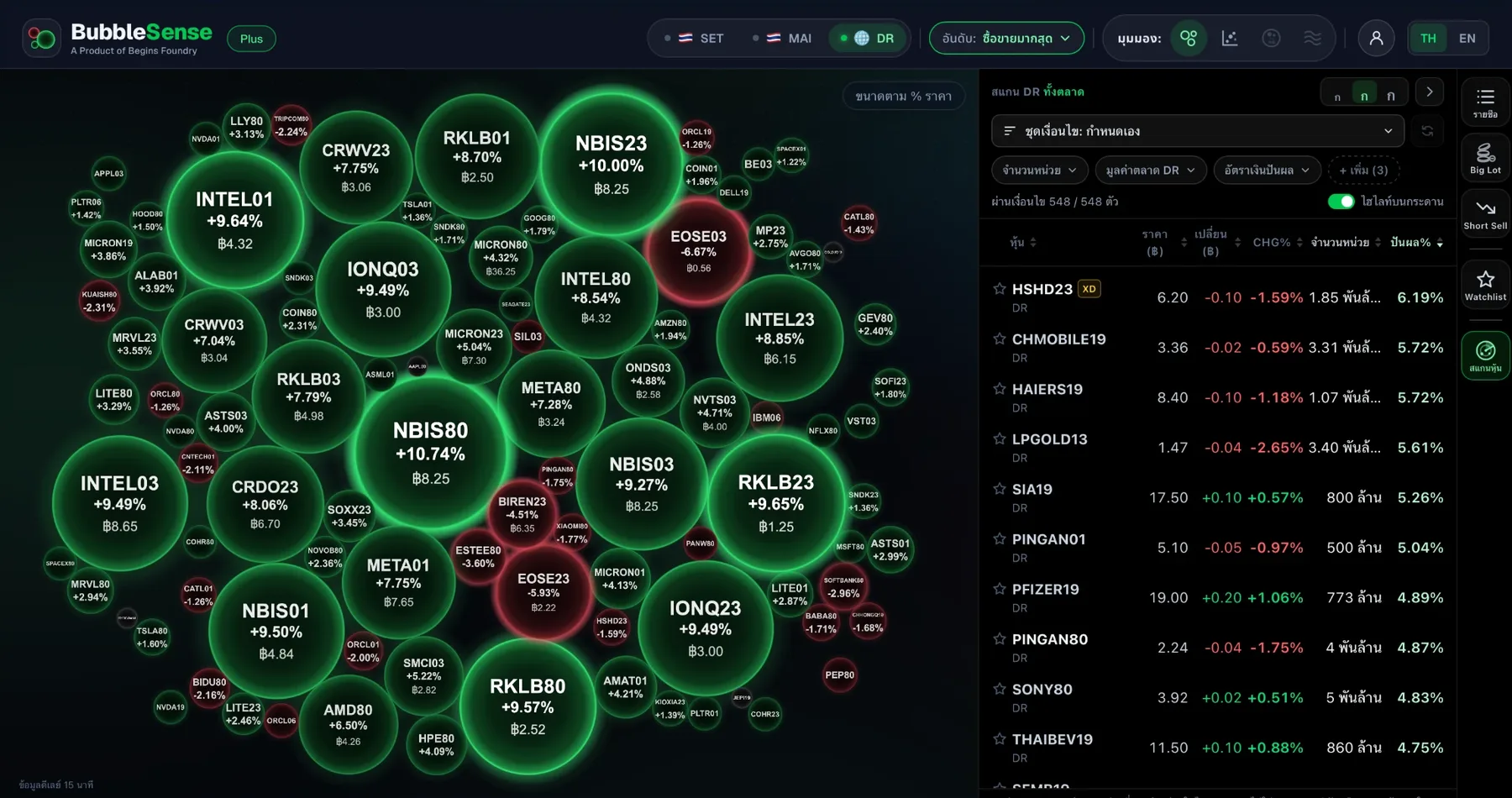This screenshot has height=798, width=1512.
Task: Open the user profile icon
Action: (x=1376, y=38)
